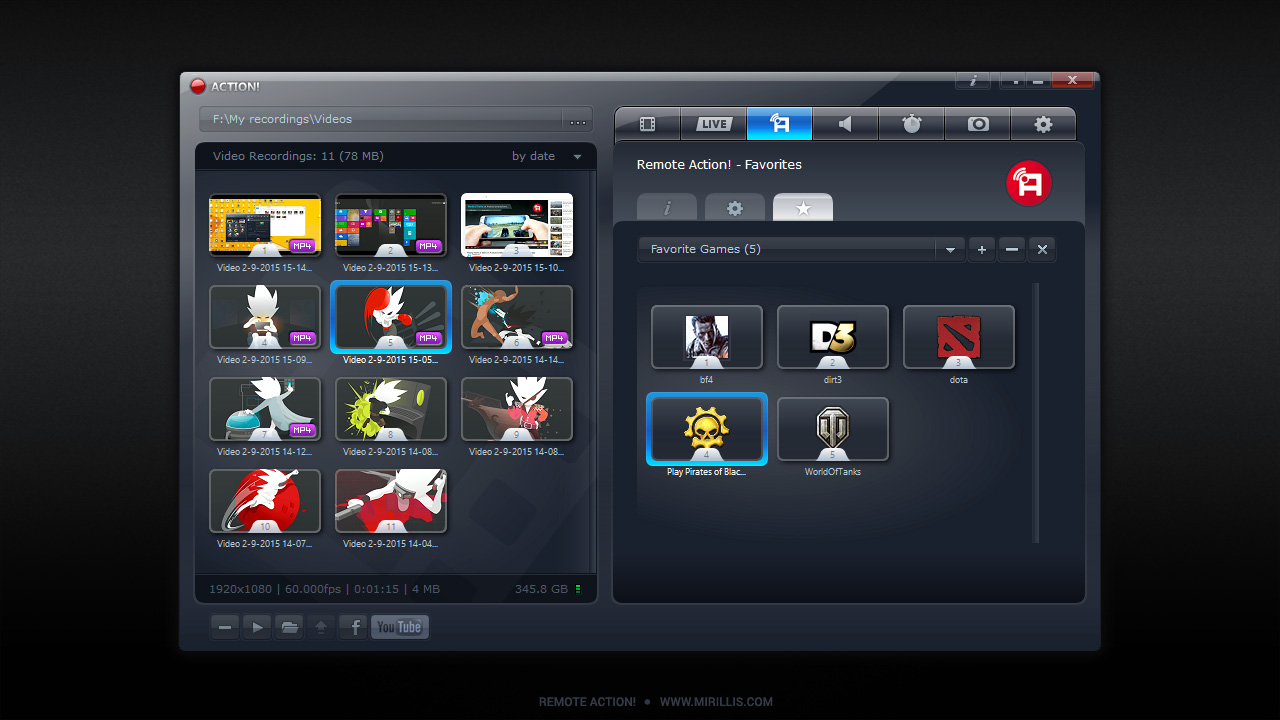This screenshot has height=720, width=1280.
Task: Open the Remote Action gear sub-tab
Action: point(735,208)
